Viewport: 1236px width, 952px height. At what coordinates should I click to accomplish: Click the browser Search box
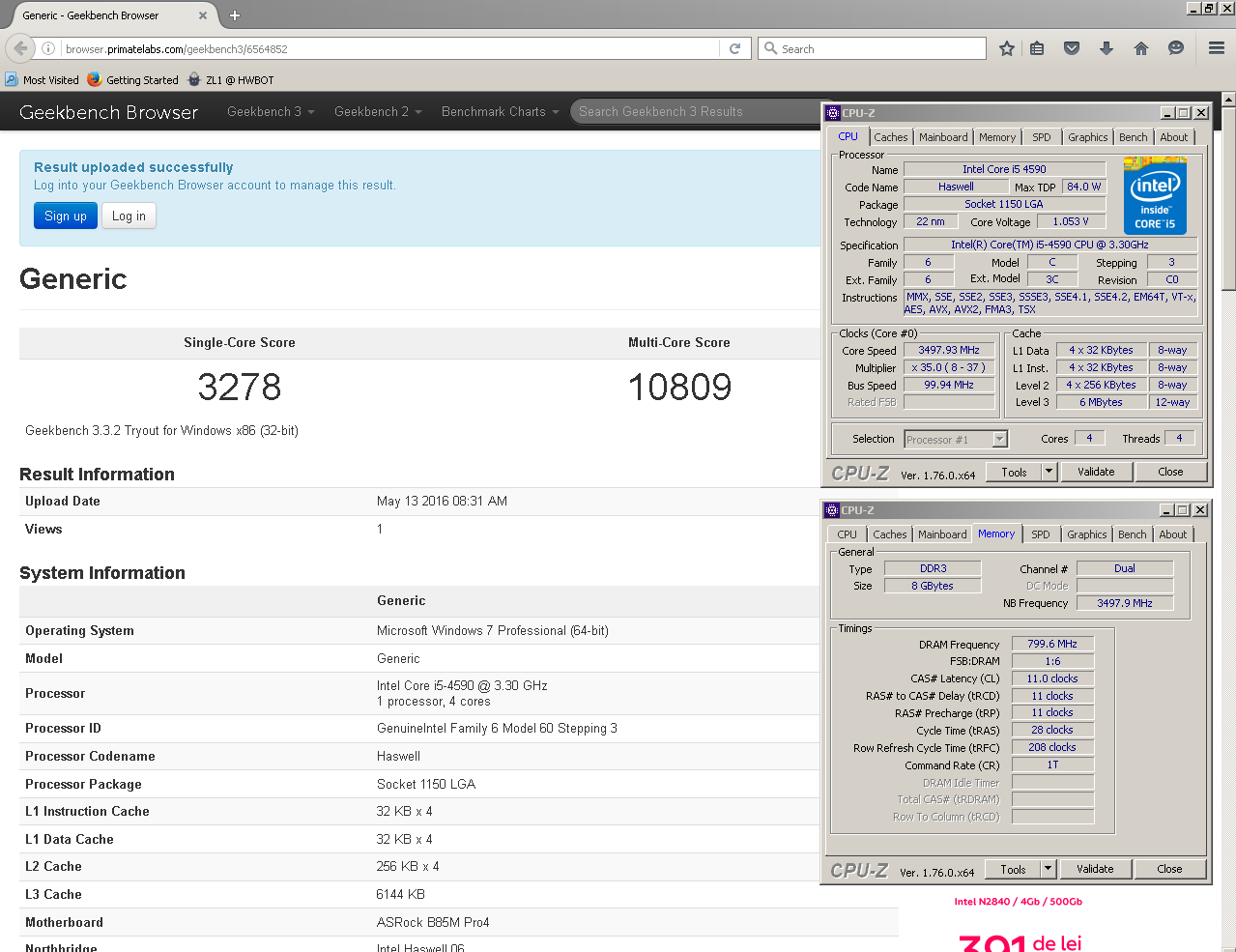873,48
